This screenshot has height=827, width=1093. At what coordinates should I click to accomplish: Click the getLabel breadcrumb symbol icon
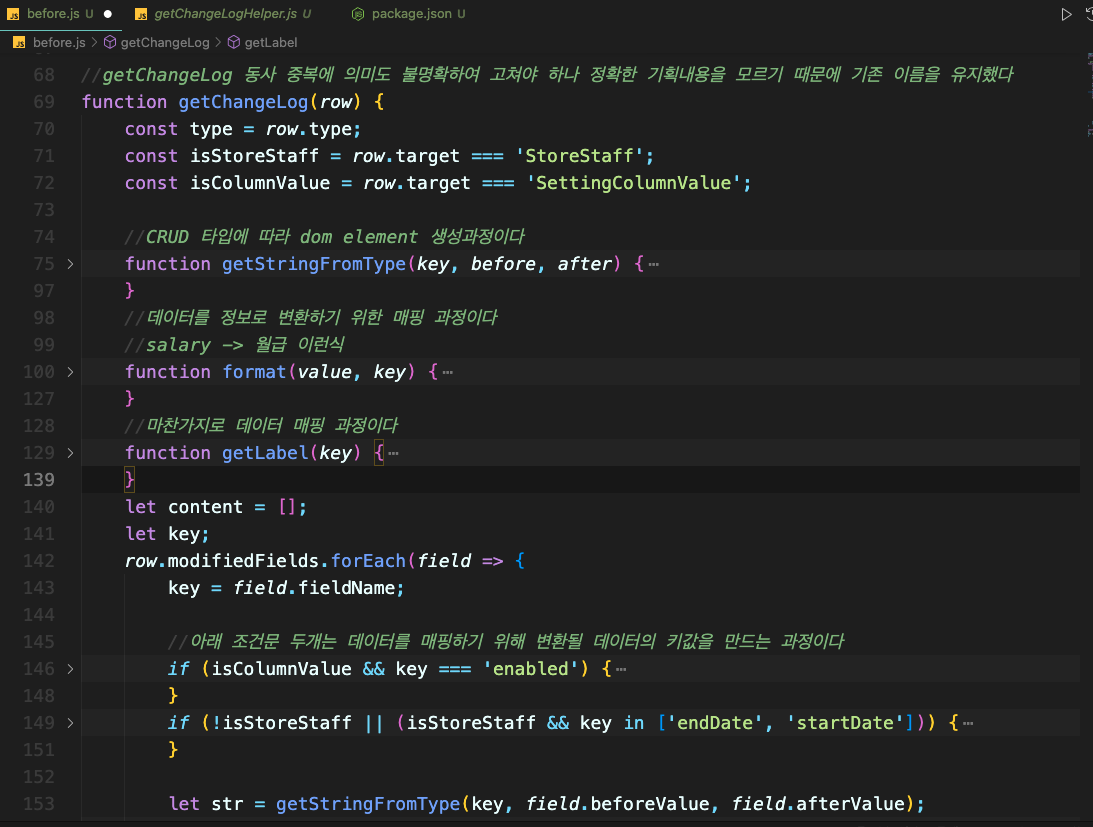coord(234,43)
